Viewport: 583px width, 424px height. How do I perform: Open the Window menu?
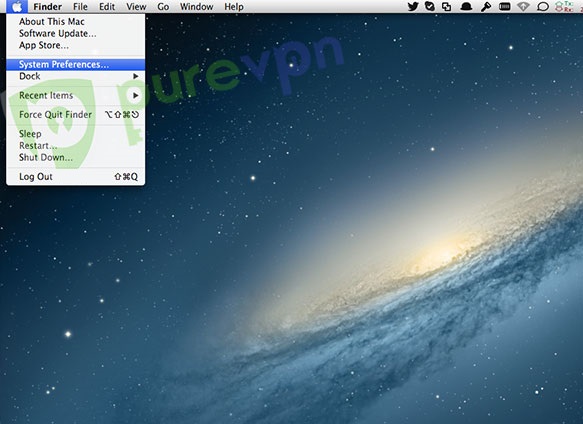pyautogui.click(x=196, y=7)
